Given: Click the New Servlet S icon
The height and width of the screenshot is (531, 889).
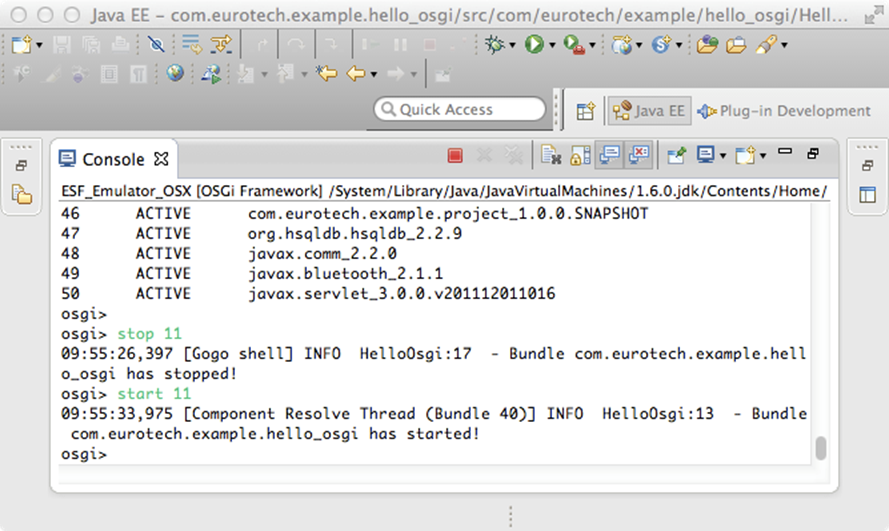Looking at the screenshot, I should pyautogui.click(x=661, y=44).
